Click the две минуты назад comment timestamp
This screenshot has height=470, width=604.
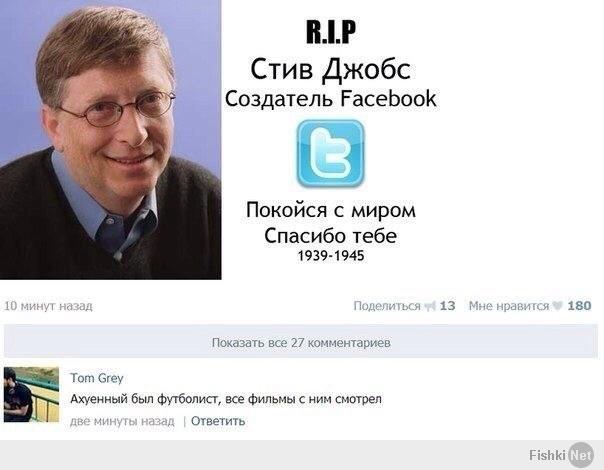point(122,421)
